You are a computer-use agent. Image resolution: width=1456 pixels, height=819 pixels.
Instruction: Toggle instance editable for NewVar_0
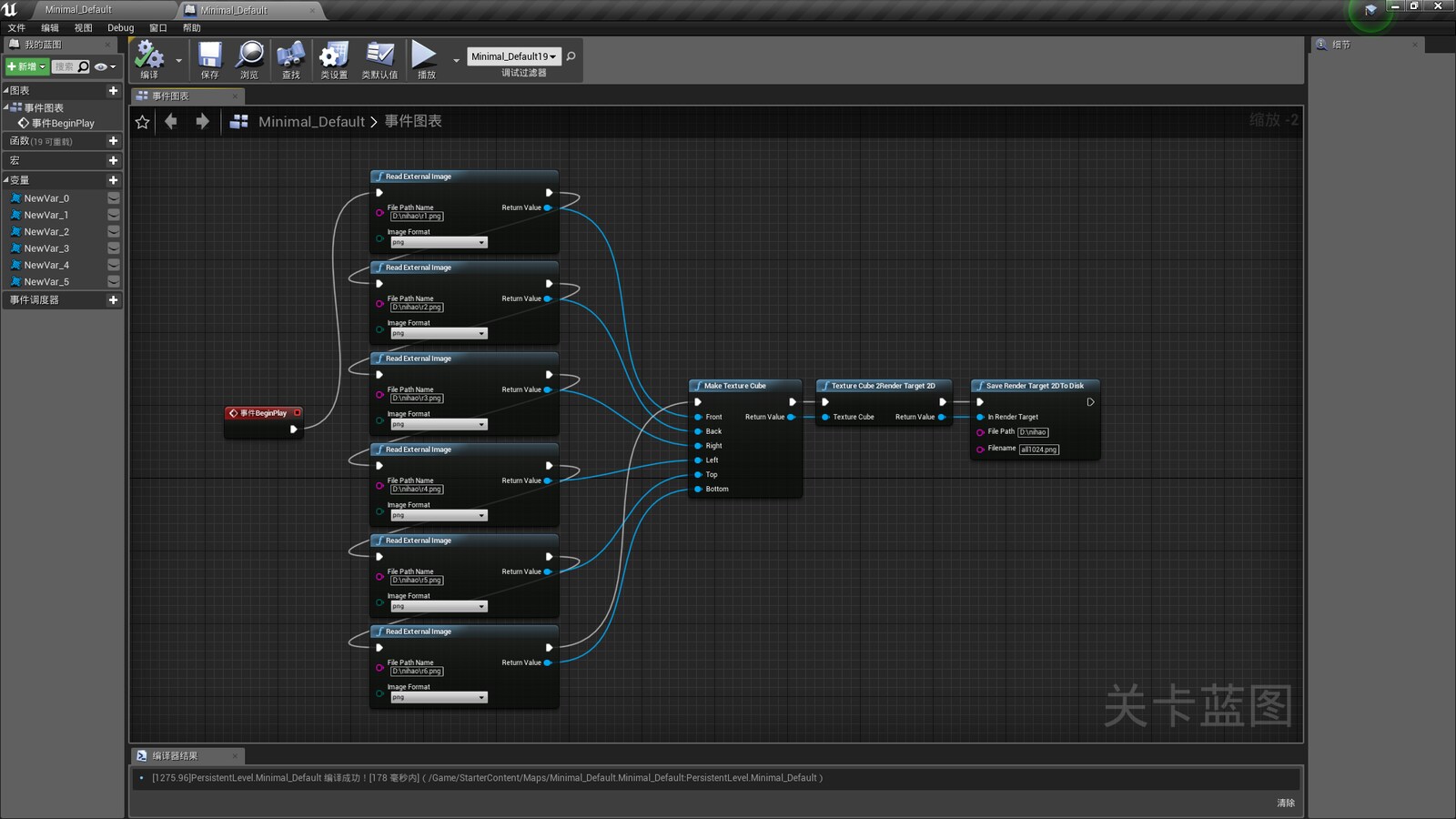[113, 197]
